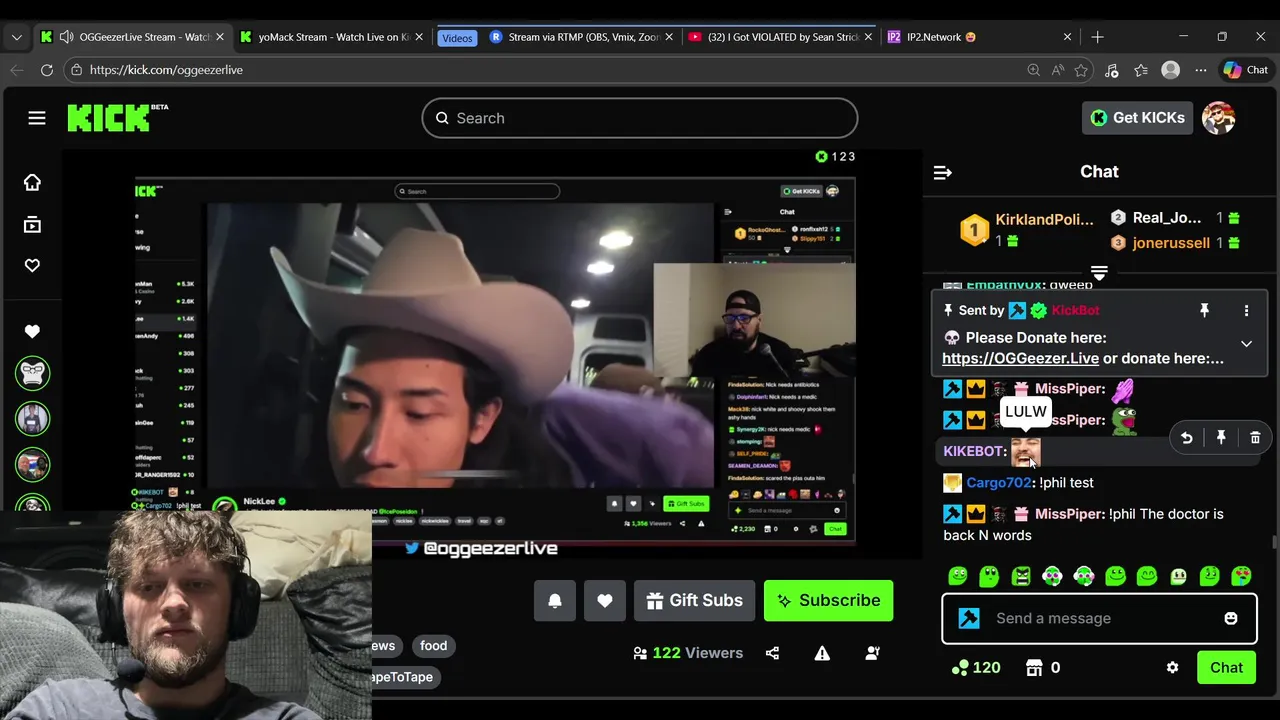The height and width of the screenshot is (720, 1280).
Task: Open browser profile icon
Action: point(1171,70)
